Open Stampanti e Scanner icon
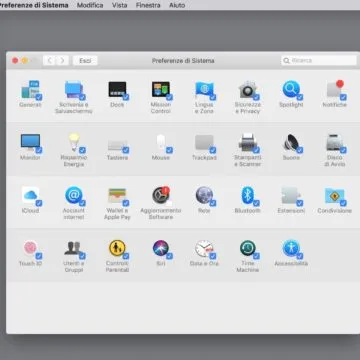Viewport: 360px width, 360px height. (248, 142)
